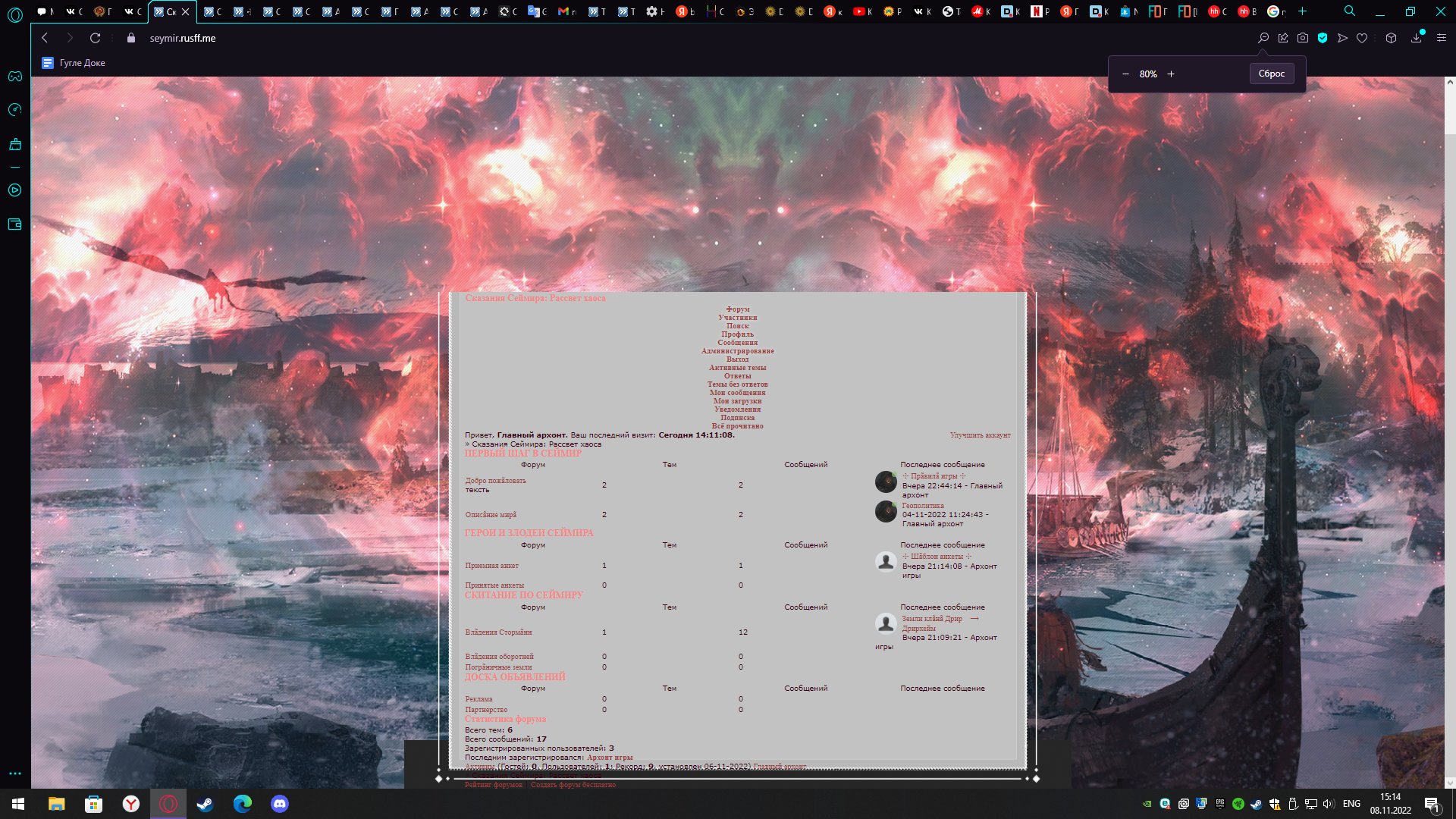
Task: Open ENG language switcher in system tray
Action: (1351, 804)
